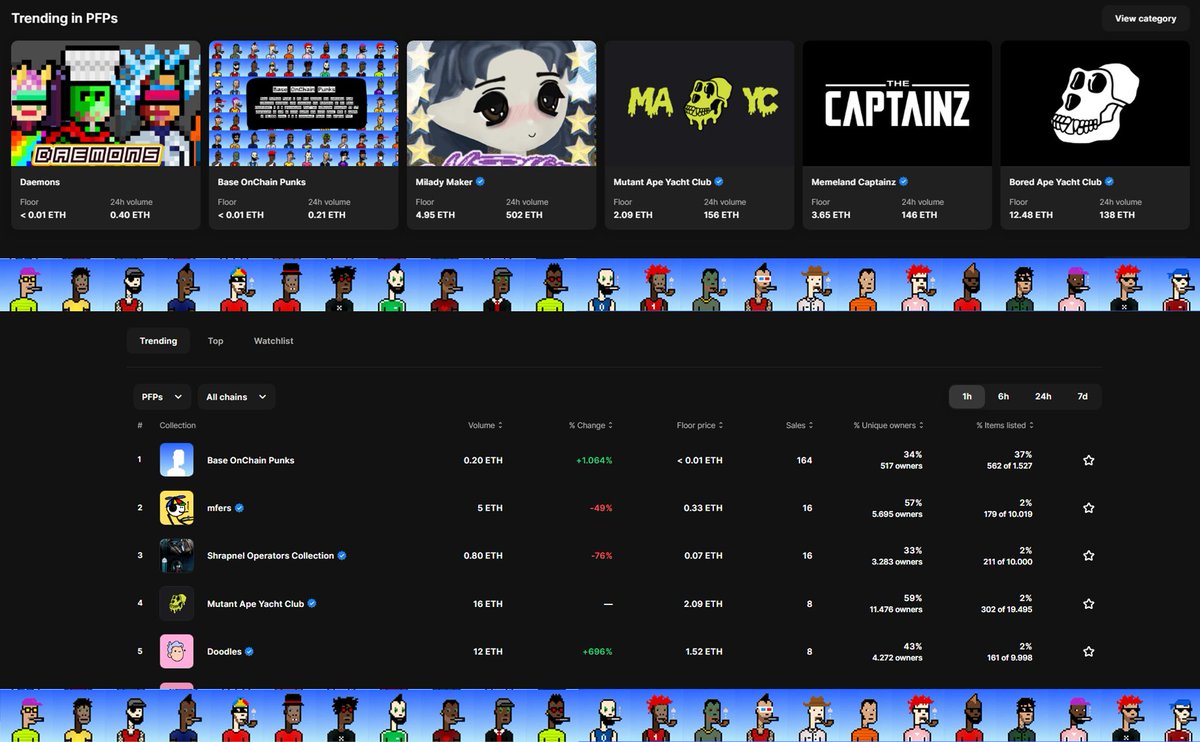Click Memeland Captainz card title

pos(854,182)
